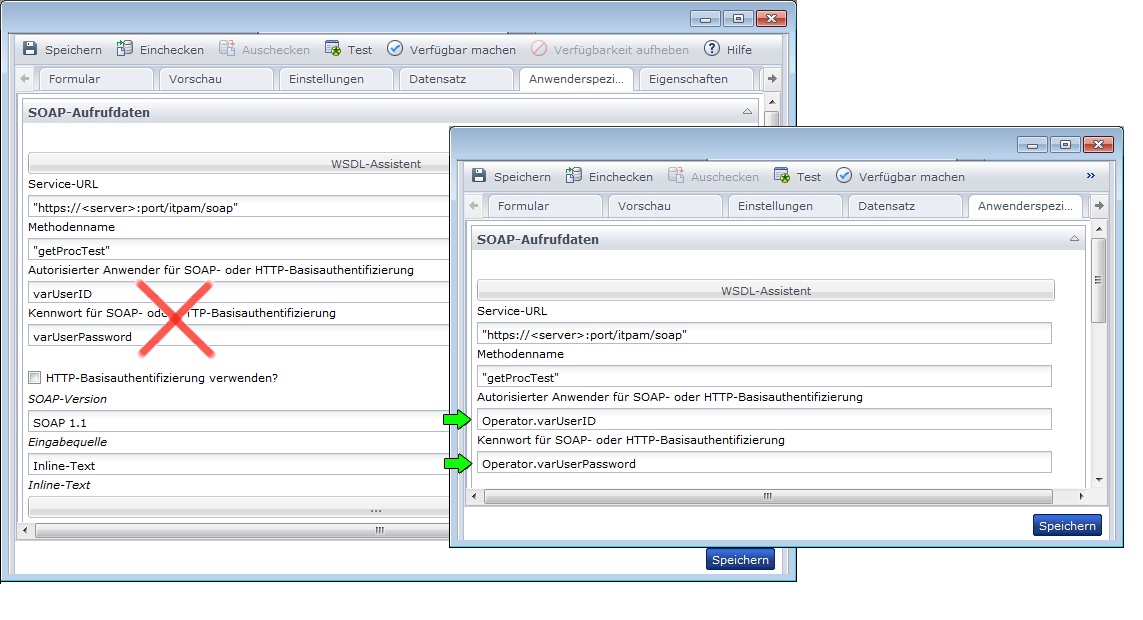The width and height of the screenshot is (1143, 620).
Task: Collapse SOAP-Aufrufdaten section in back window
Action: point(747,111)
